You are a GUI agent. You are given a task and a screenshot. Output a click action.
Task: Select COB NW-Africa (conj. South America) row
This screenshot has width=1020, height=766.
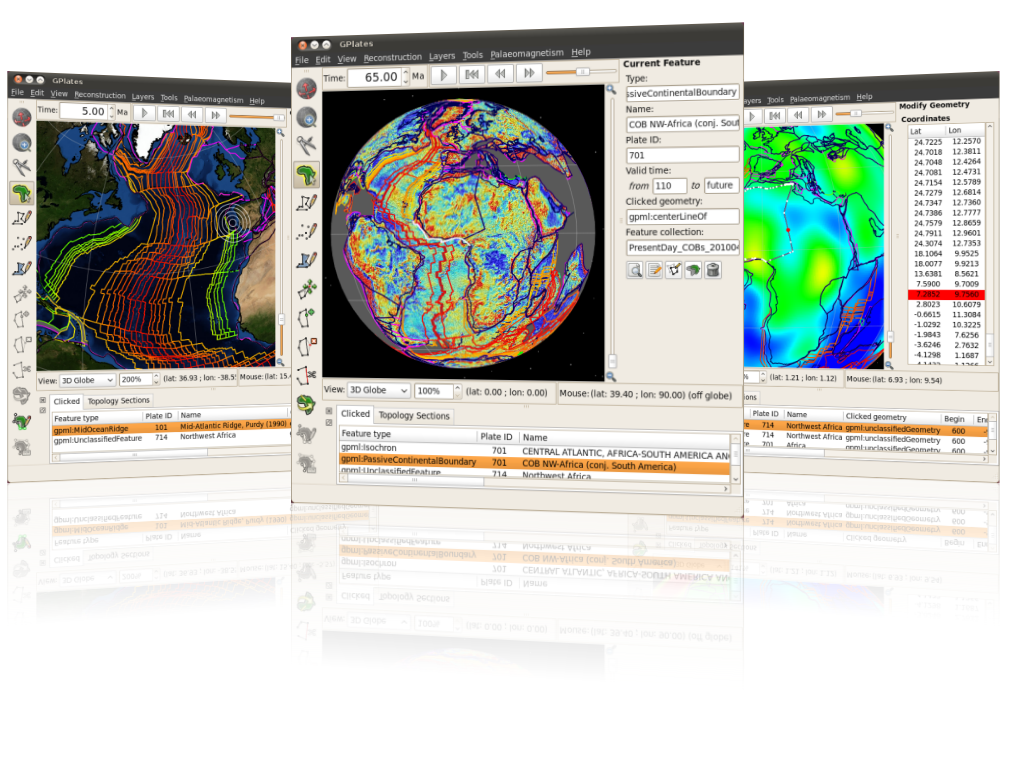535,463
